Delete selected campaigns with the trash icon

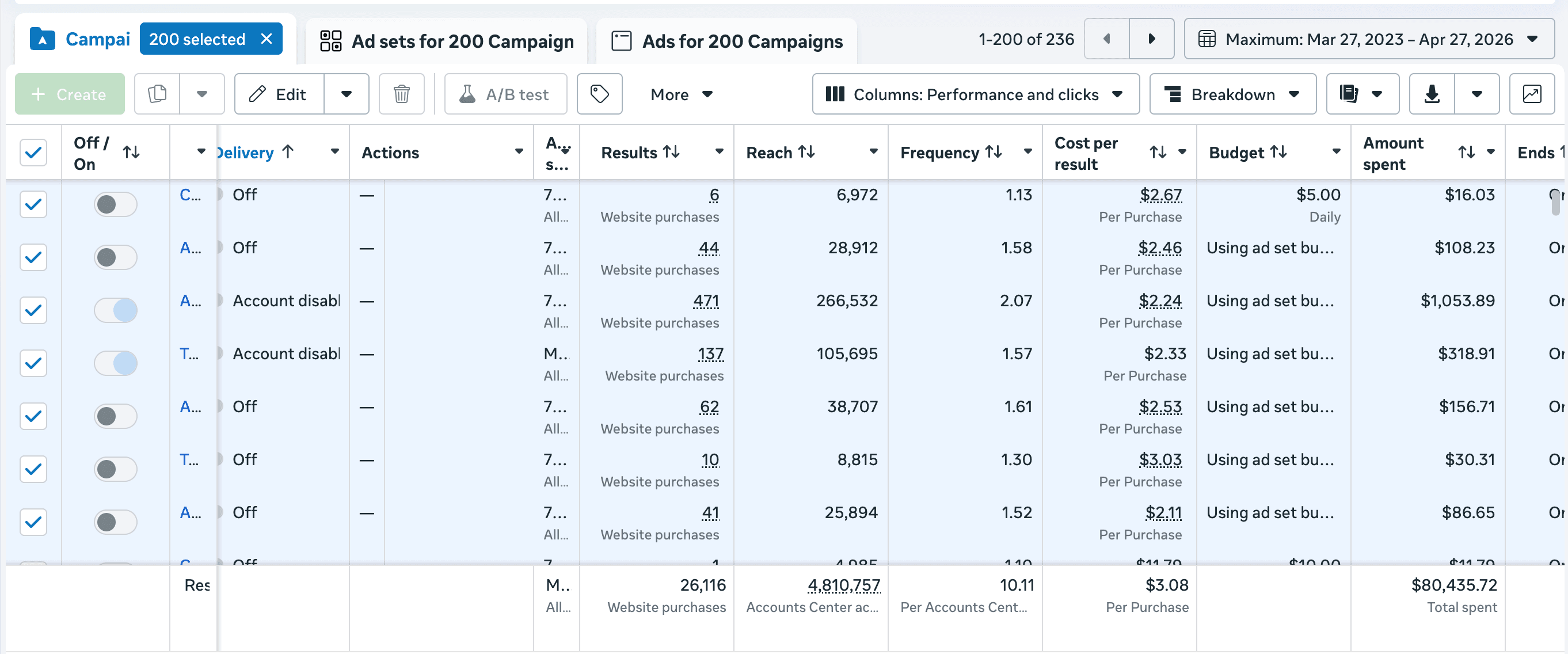pyautogui.click(x=401, y=94)
